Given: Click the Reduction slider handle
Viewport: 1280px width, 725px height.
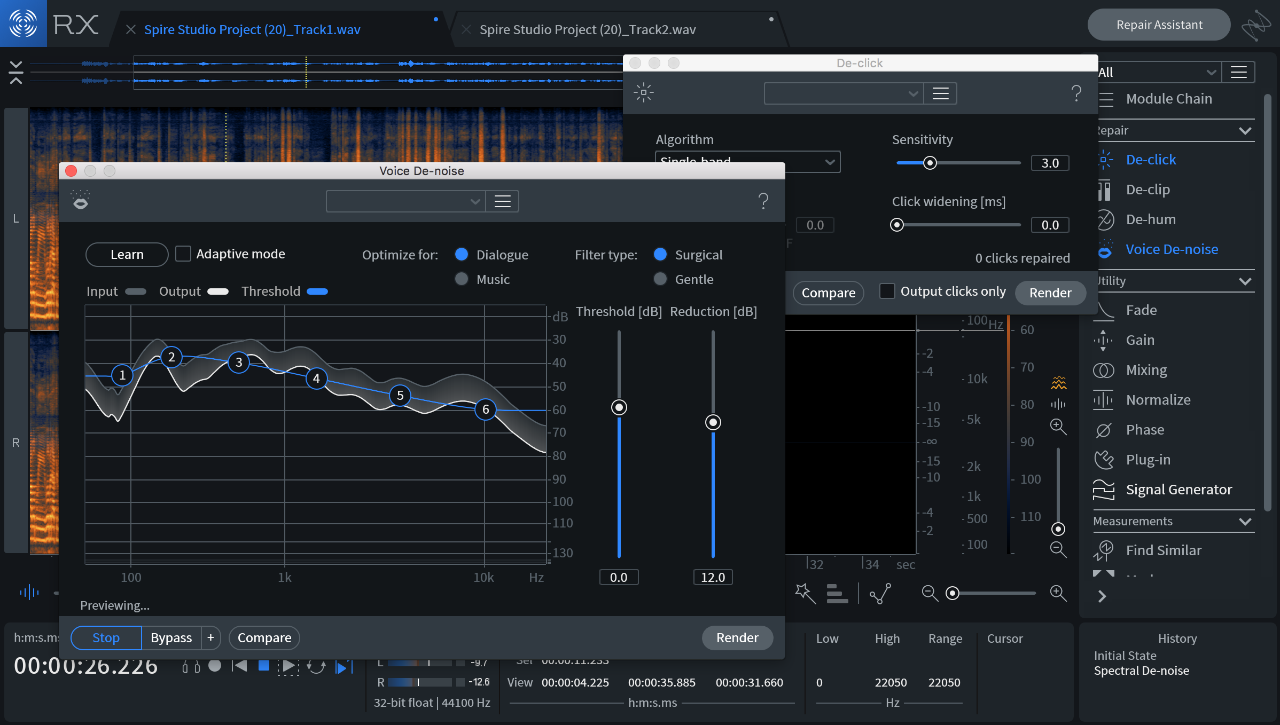Looking at the screenshot, I should pos(713,422).
